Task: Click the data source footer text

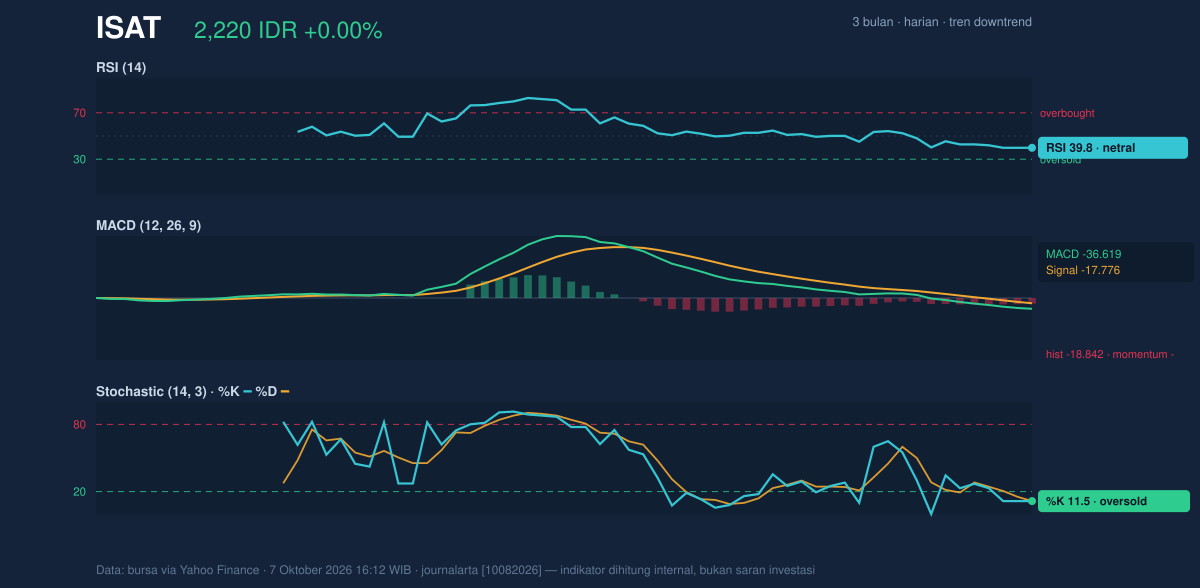Action: click(x=455, y=570)
